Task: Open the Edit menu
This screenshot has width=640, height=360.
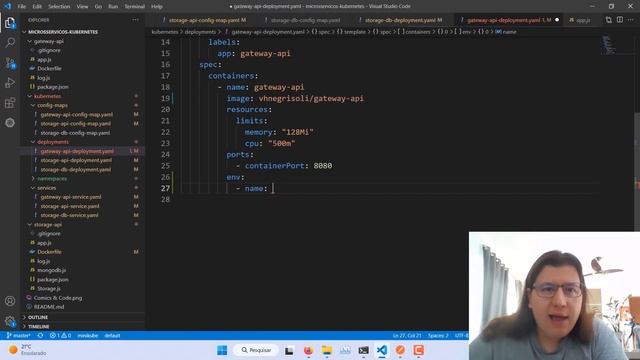Action: click(37, 7)
